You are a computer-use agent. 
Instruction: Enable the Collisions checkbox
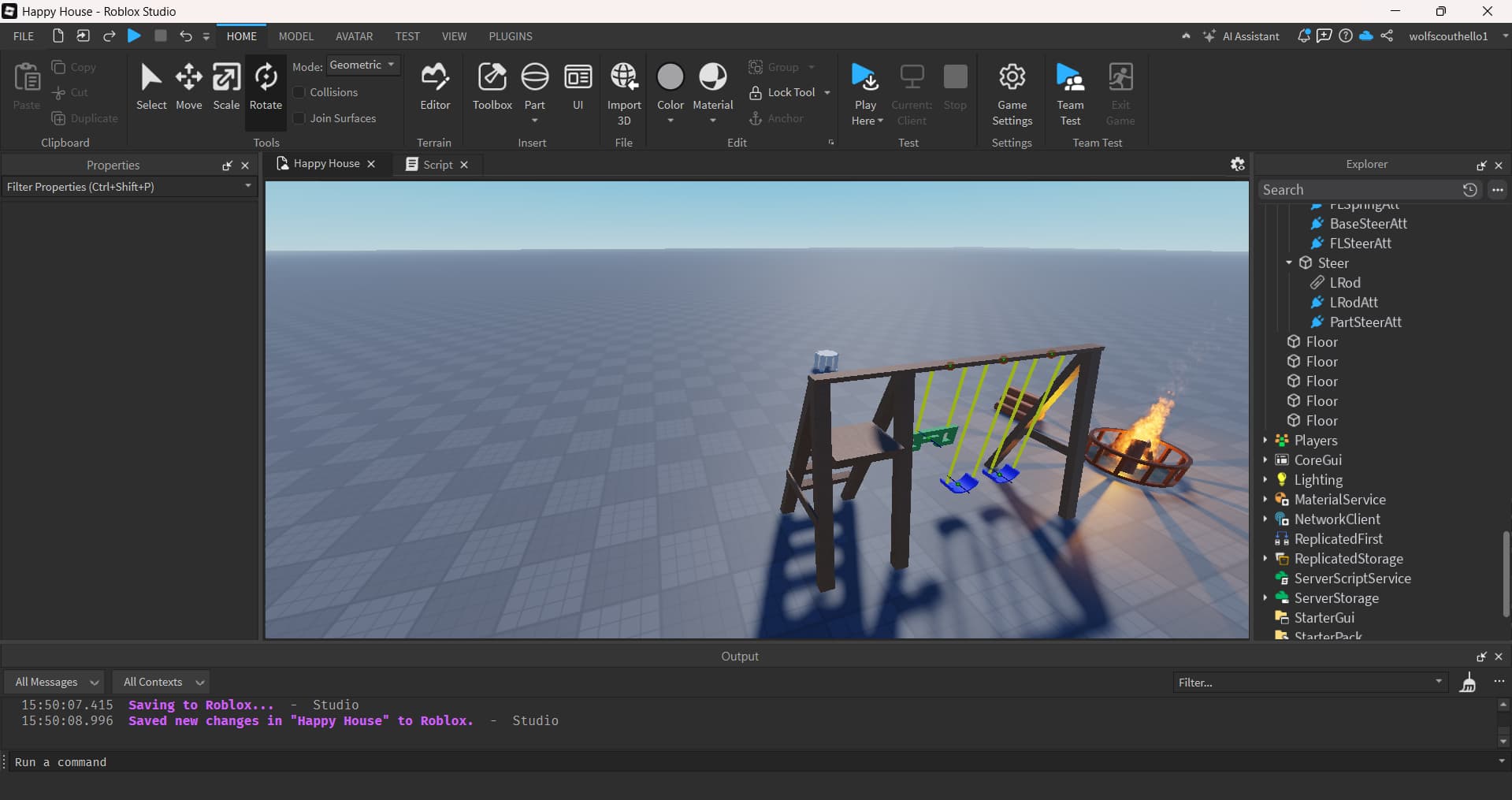coord(299,92)
